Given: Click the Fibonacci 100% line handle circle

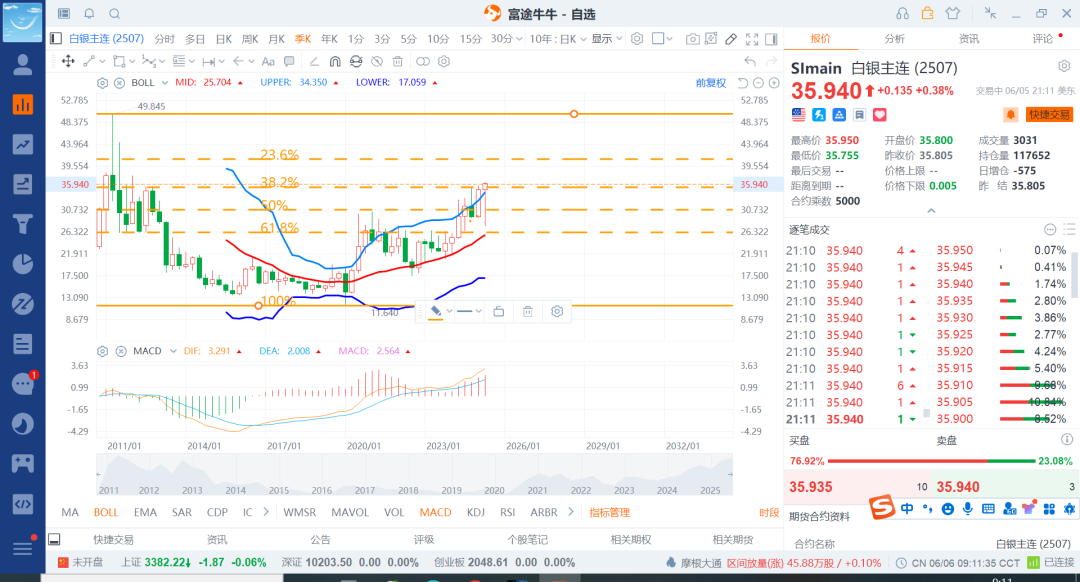Looking at the screenshot, I should pyautogui.click(x=258, y=305).
